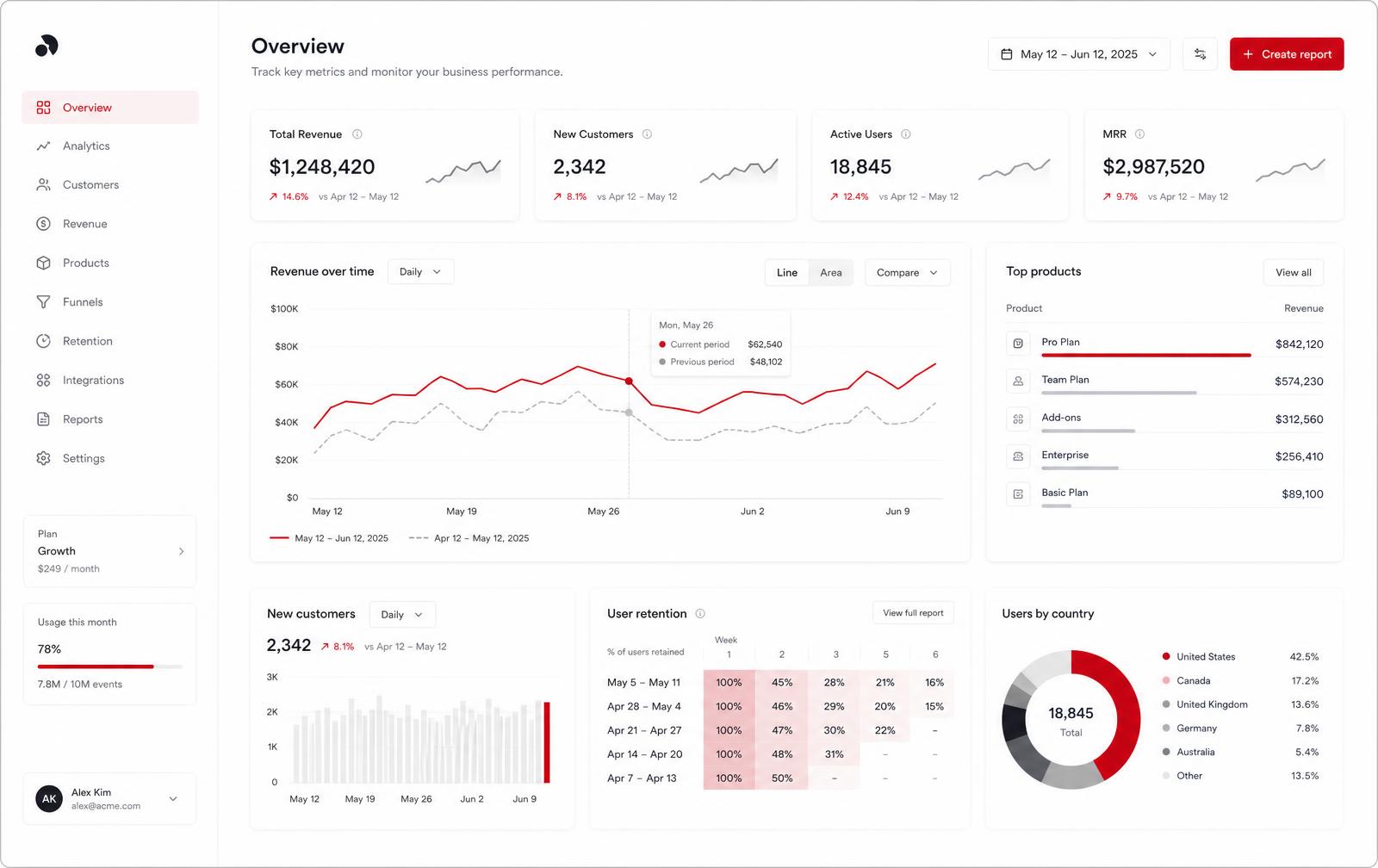Open the May 12 – Jun 12, 2025 date range dropdown

pyautogui.click(x=1079, y=54)
